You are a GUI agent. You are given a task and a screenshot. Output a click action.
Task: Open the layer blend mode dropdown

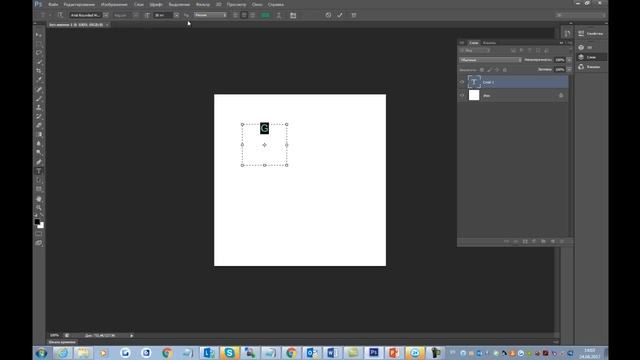tap(491, 60)
